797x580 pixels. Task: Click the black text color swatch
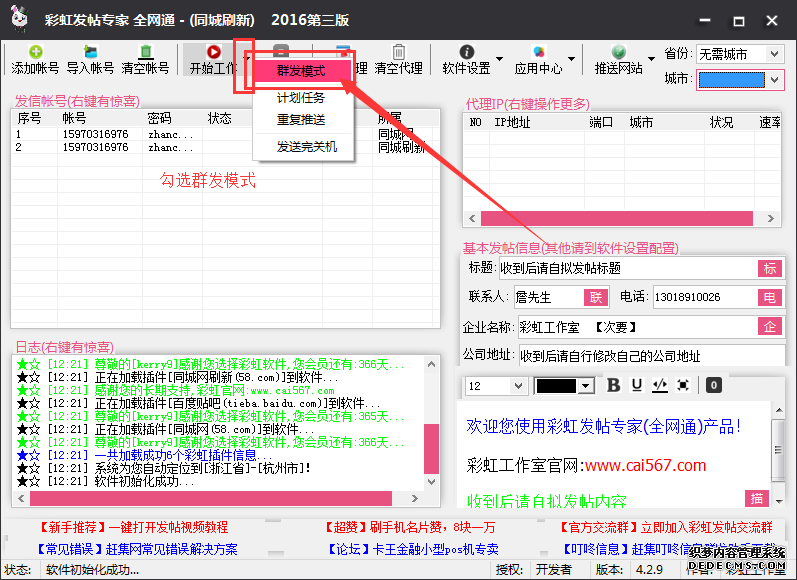click(556, 386)
